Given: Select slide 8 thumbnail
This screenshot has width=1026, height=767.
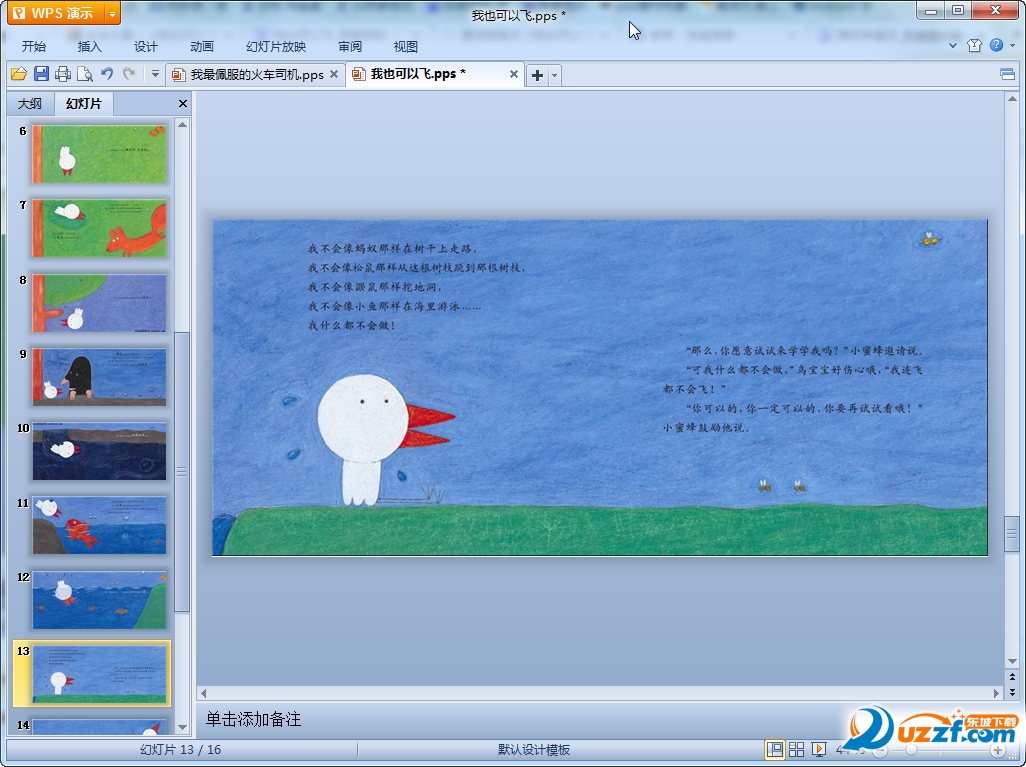Looking at the screenshot, I should 99,303.
